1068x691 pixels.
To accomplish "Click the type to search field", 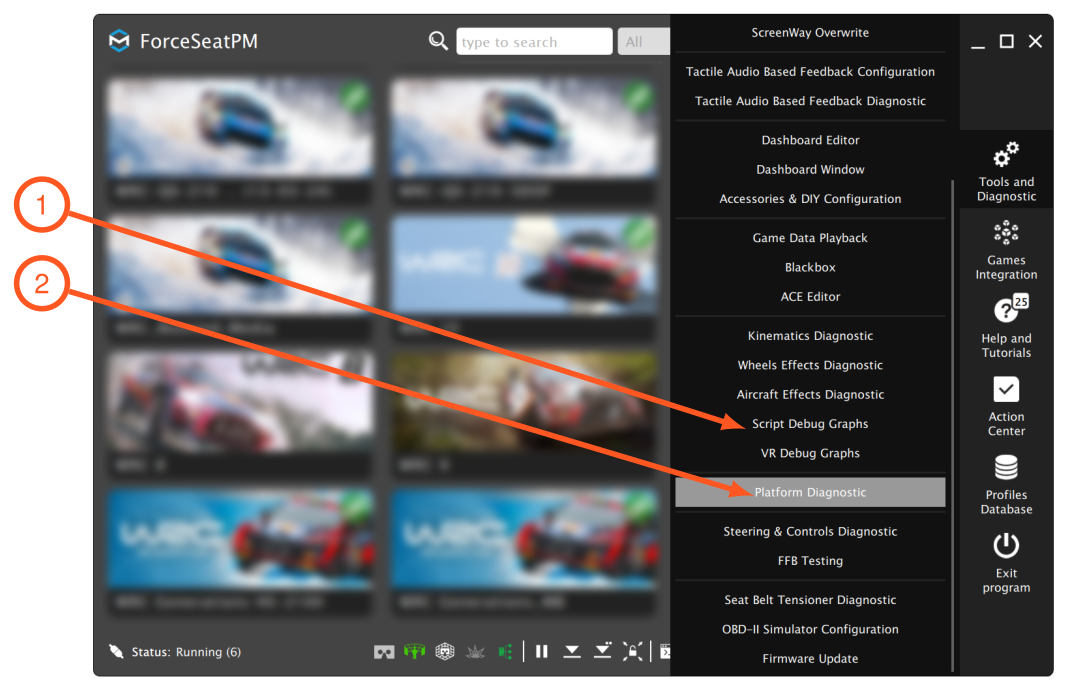I will point(534,42).
